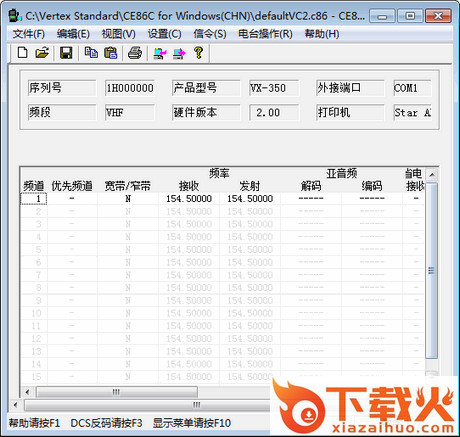Image resolution: width=460 pixels, height=437 pixels.
Task: Click the application icon in the title bar
Action: pyautogui.click(x=14, y=16)
